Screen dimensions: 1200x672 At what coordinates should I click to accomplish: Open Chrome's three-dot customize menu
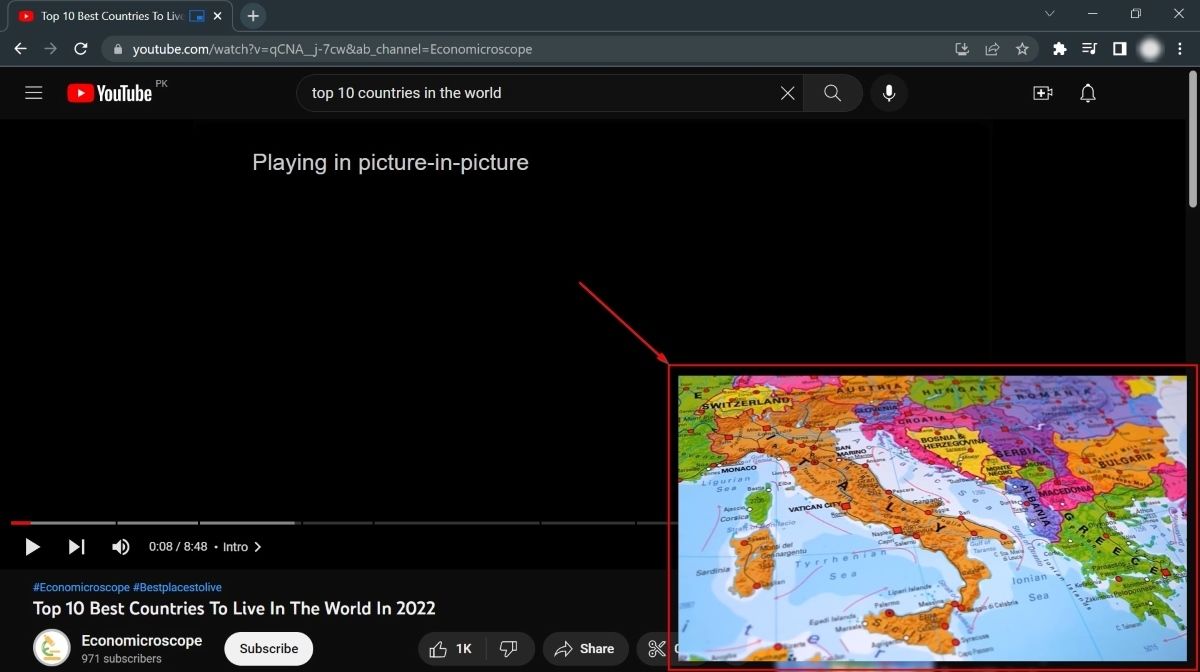click(x=1181, y=48)
